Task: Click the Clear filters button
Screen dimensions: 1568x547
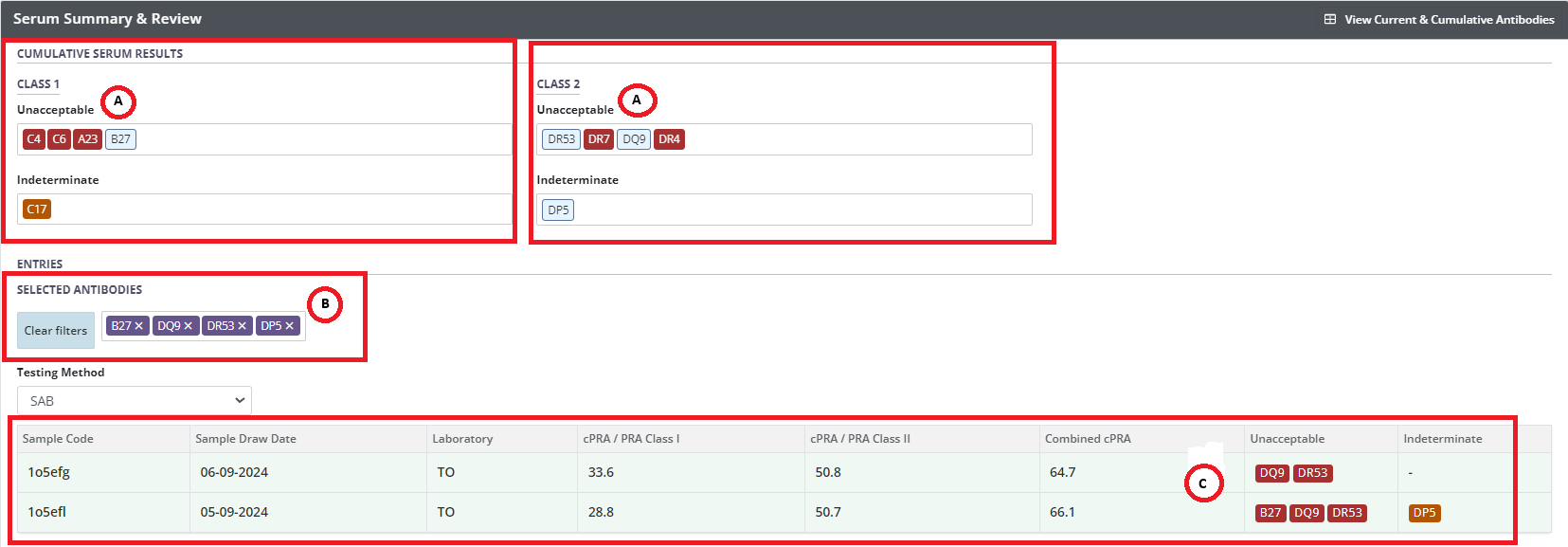Action: tap(56, 331)
